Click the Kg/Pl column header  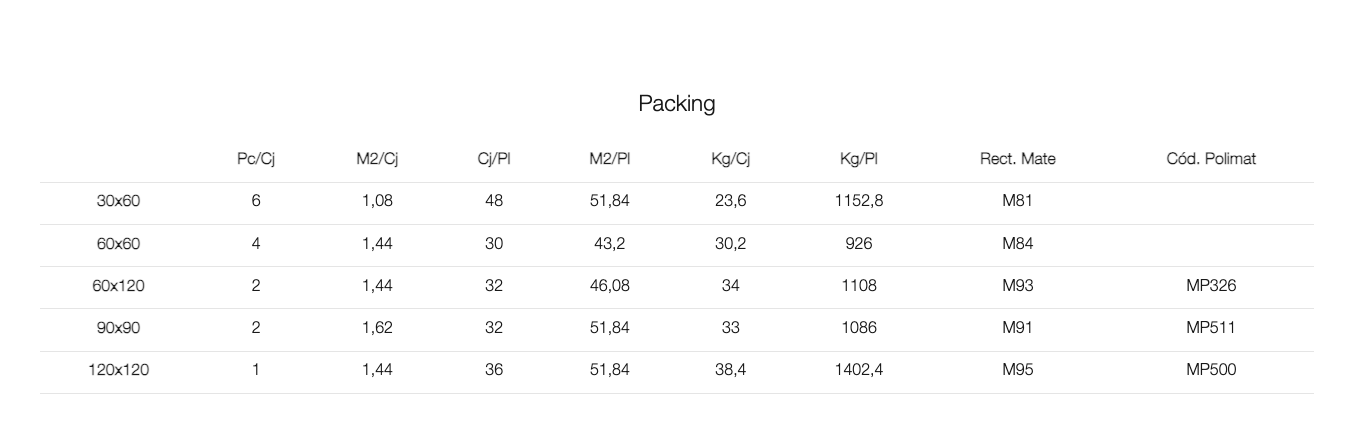[859, 158]
